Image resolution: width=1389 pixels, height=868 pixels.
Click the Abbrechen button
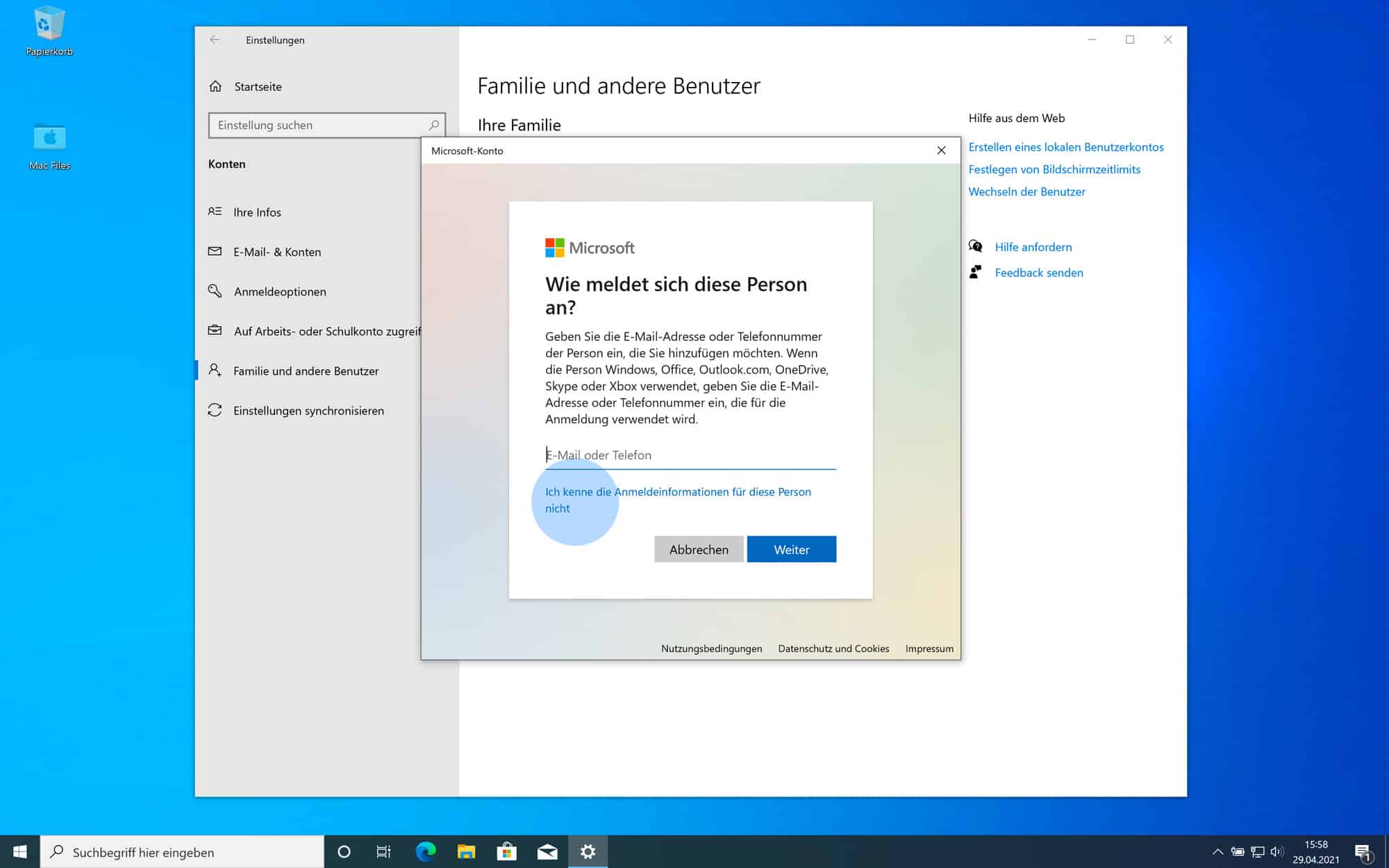699,549
